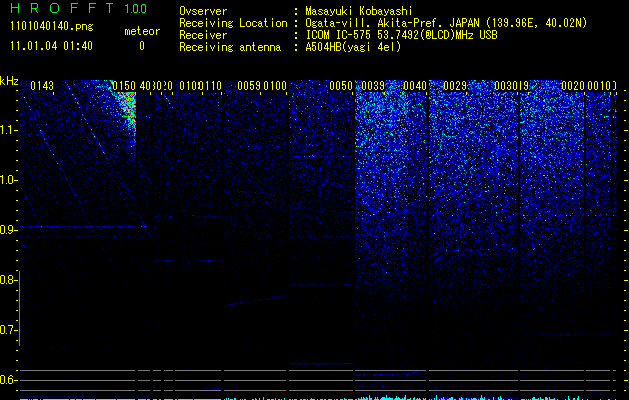This screenshot has height=400, width=629.
Task: Click the 'Receiving antenna' label
Action: [x=230, y=47]
